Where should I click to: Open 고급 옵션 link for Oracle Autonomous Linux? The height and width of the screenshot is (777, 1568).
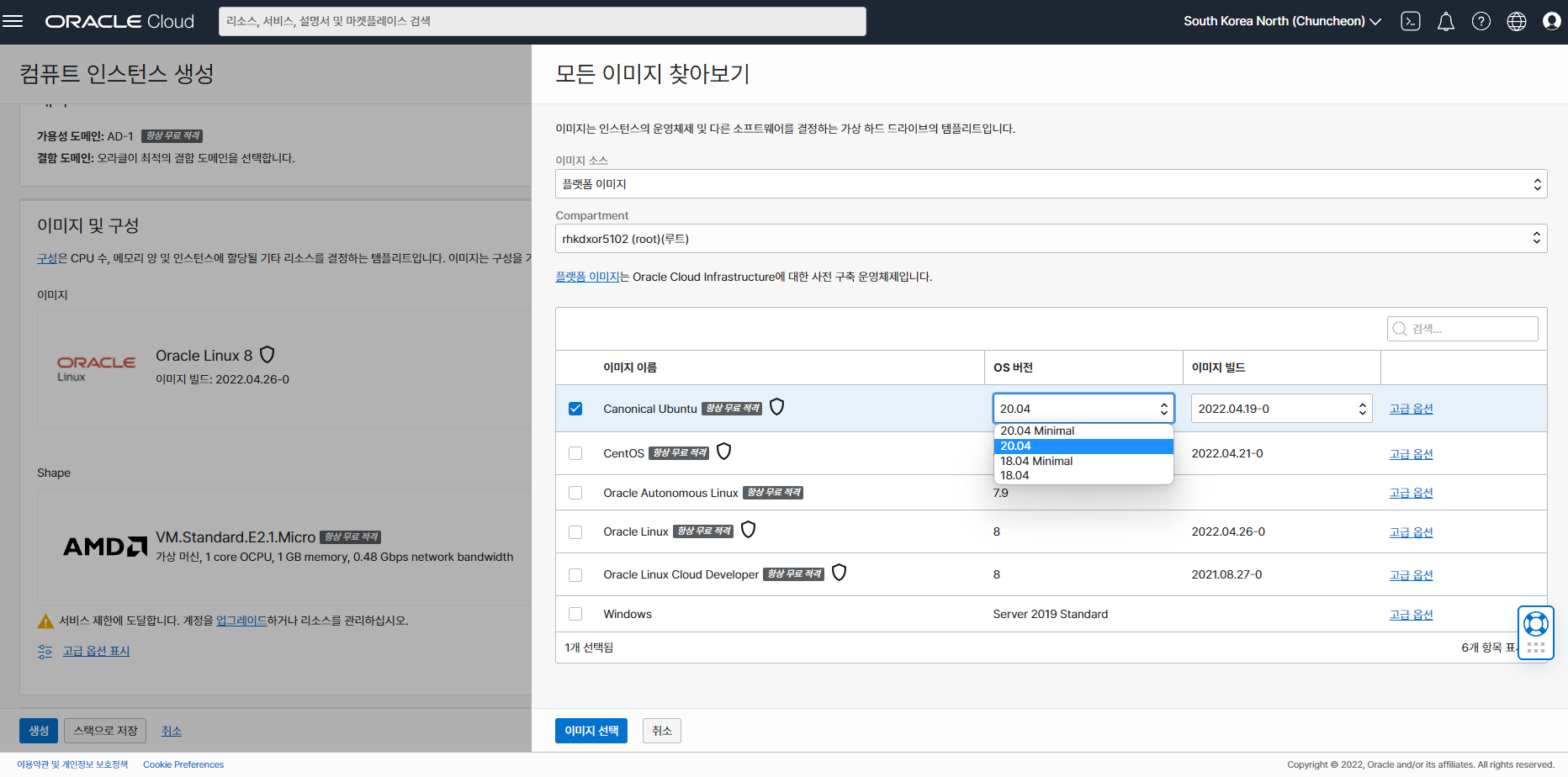1411,493
